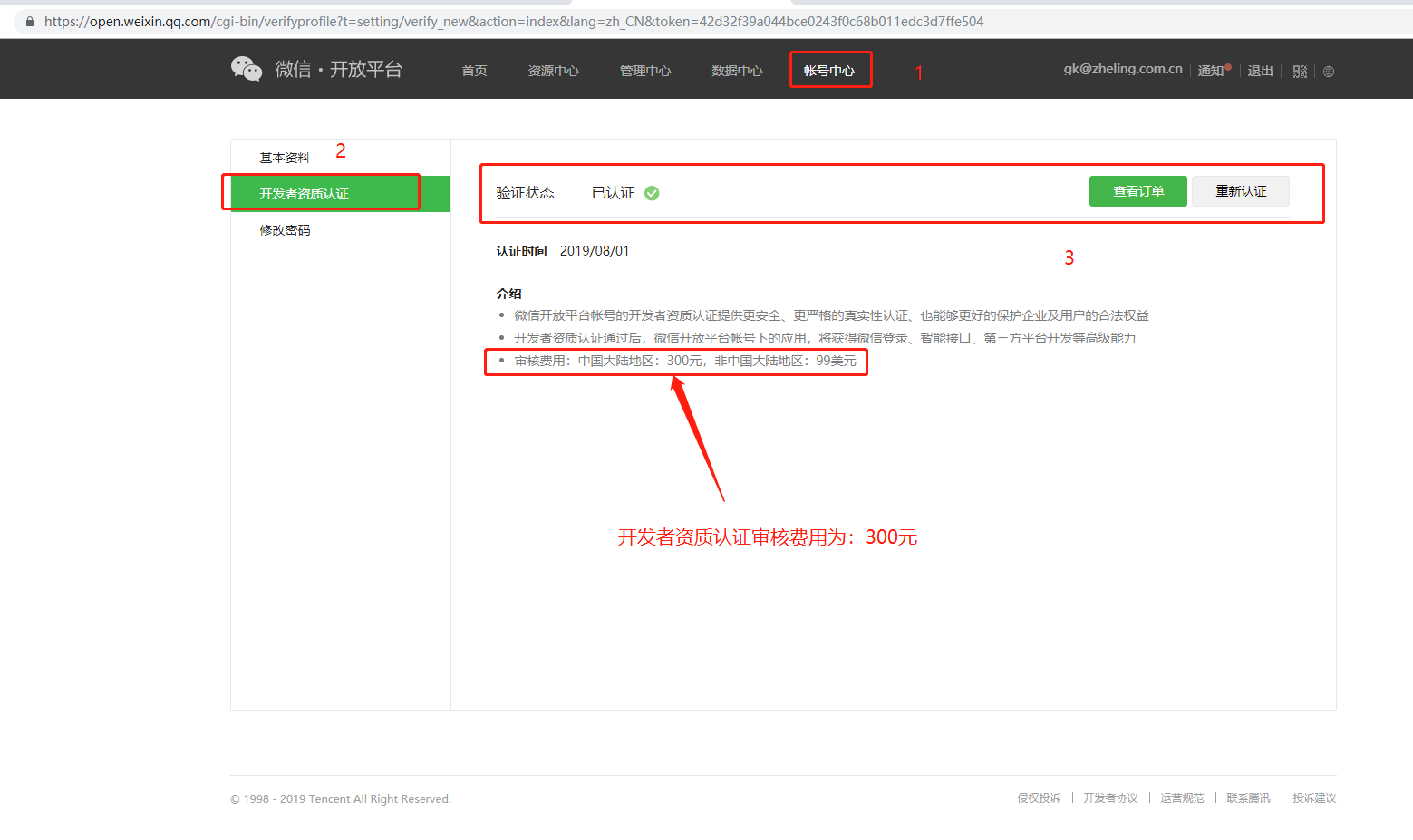Click the browser URL address field
Viewport: 1413px width, 840px height.
tap(513, 22)
